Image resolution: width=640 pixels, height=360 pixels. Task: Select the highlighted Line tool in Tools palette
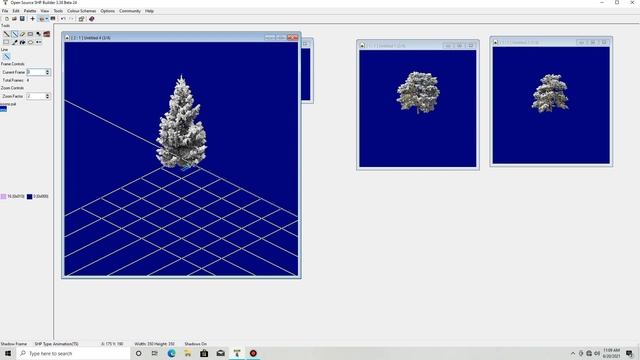15,34
